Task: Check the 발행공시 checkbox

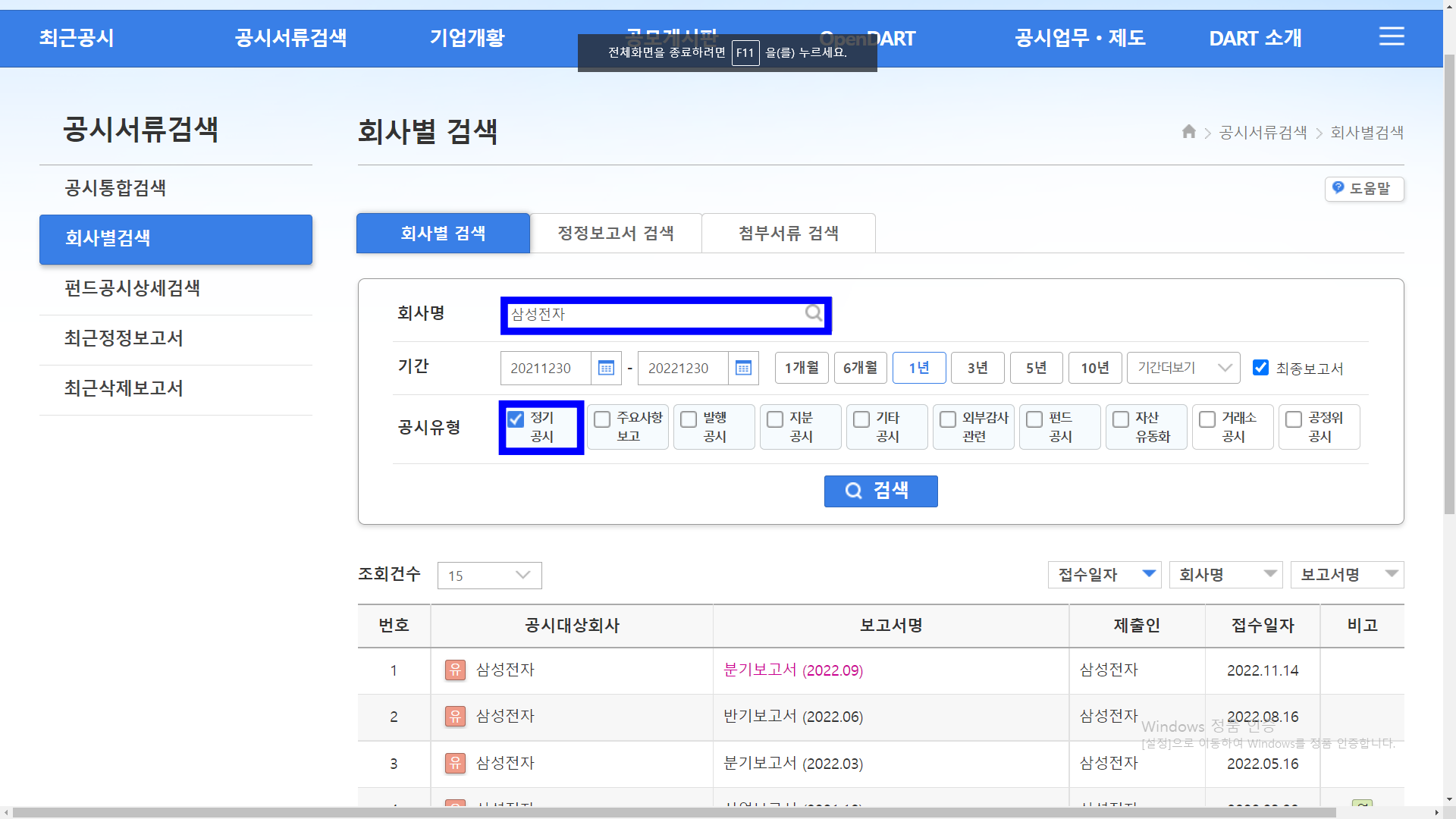Action: coord(689,419)
